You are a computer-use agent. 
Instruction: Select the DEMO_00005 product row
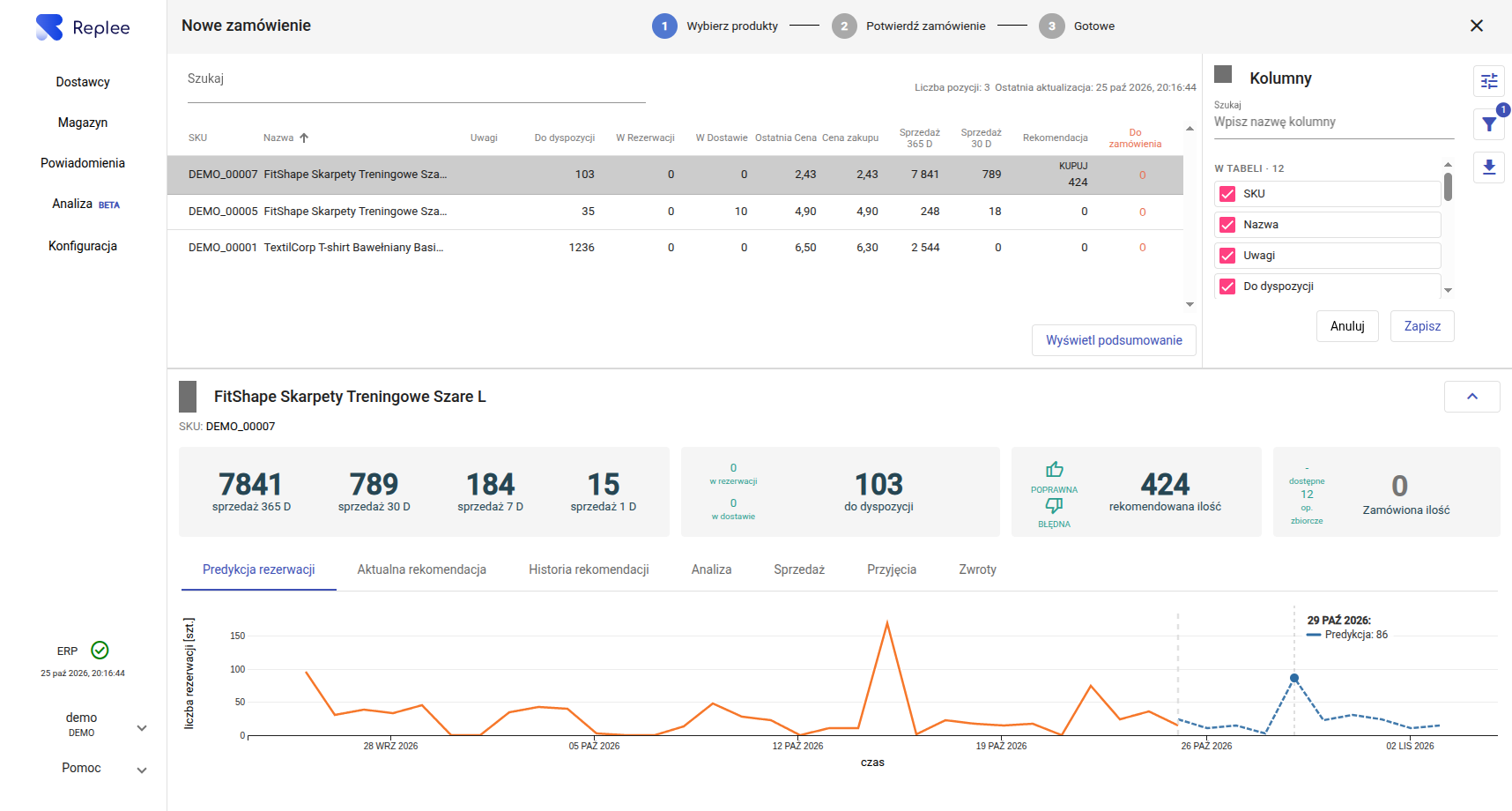pos(675,212)
